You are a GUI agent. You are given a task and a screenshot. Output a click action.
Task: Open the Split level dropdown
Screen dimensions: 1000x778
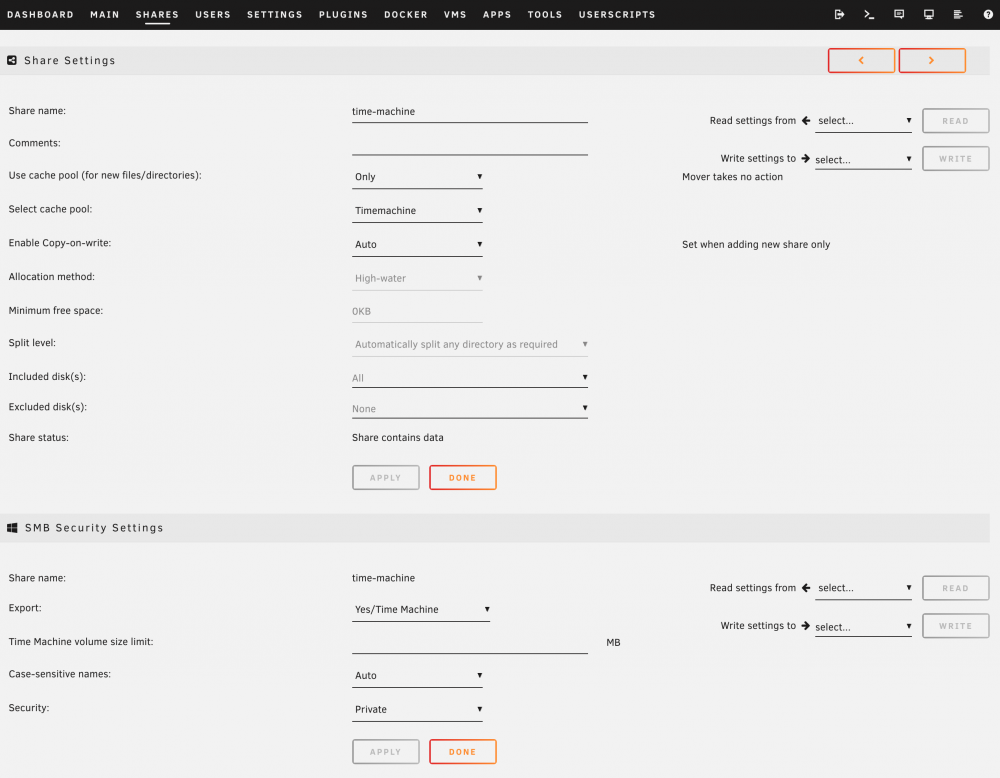tap(469, 344)
